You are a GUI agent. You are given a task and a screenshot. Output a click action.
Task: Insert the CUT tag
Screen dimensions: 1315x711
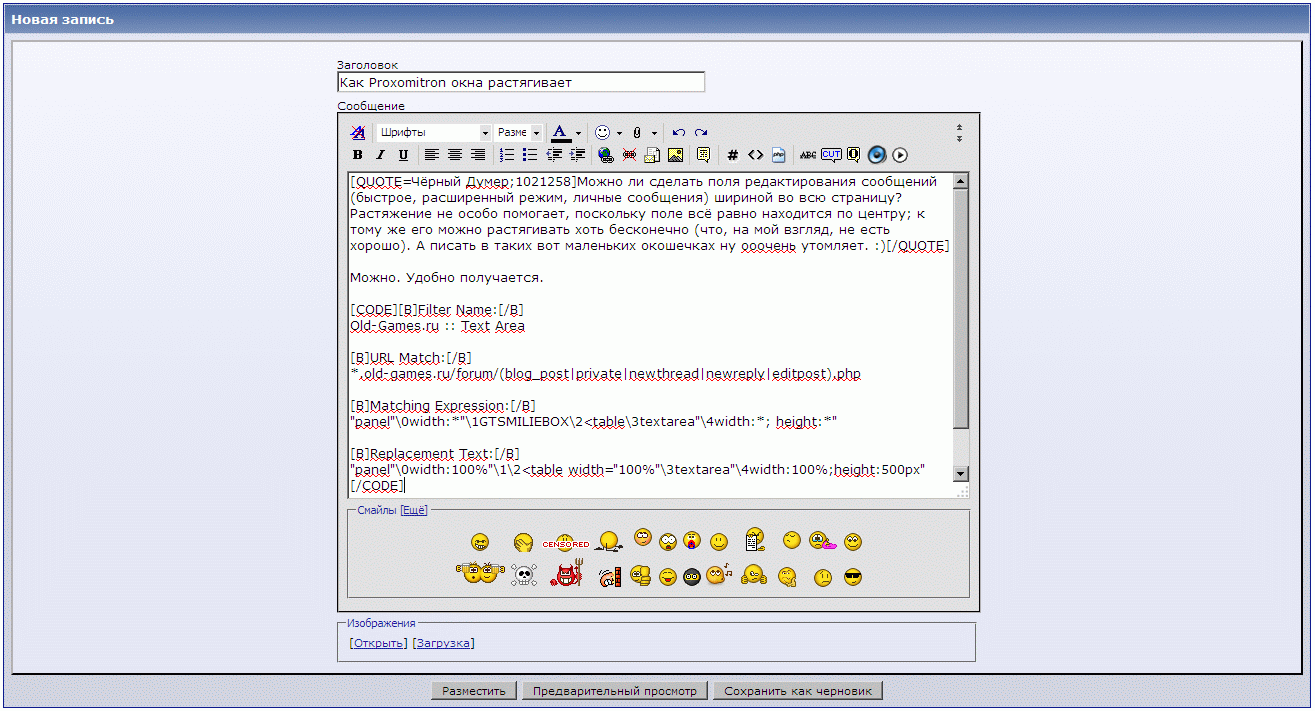831,155
